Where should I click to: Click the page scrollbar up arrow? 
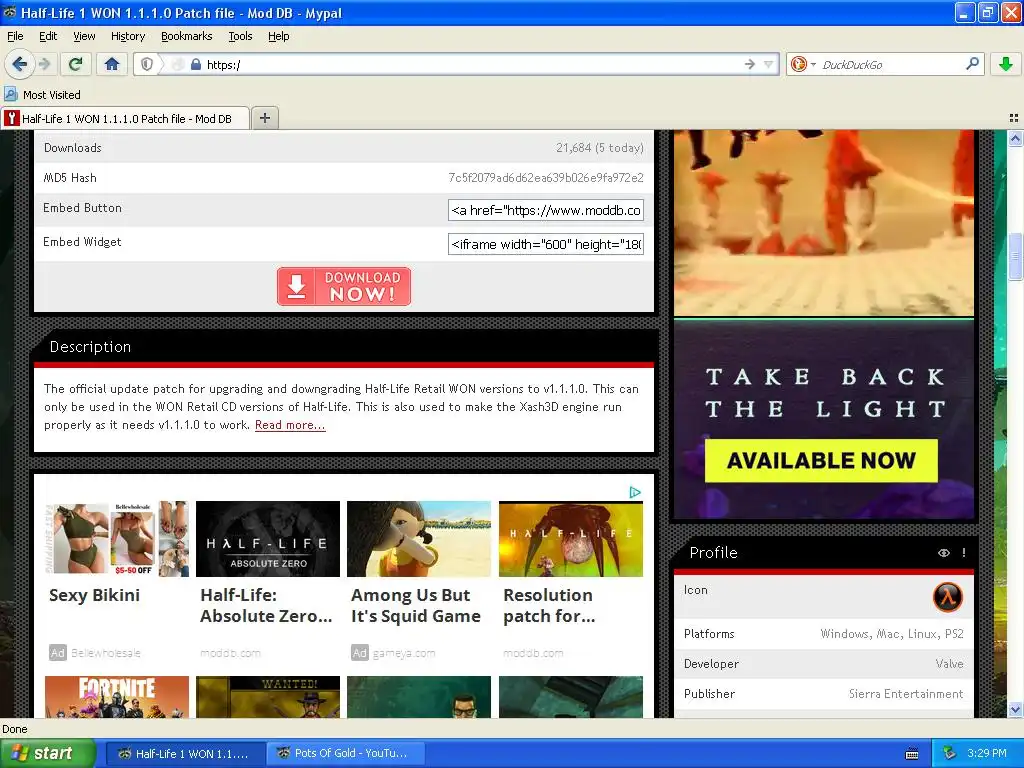tap(1015, 138)
